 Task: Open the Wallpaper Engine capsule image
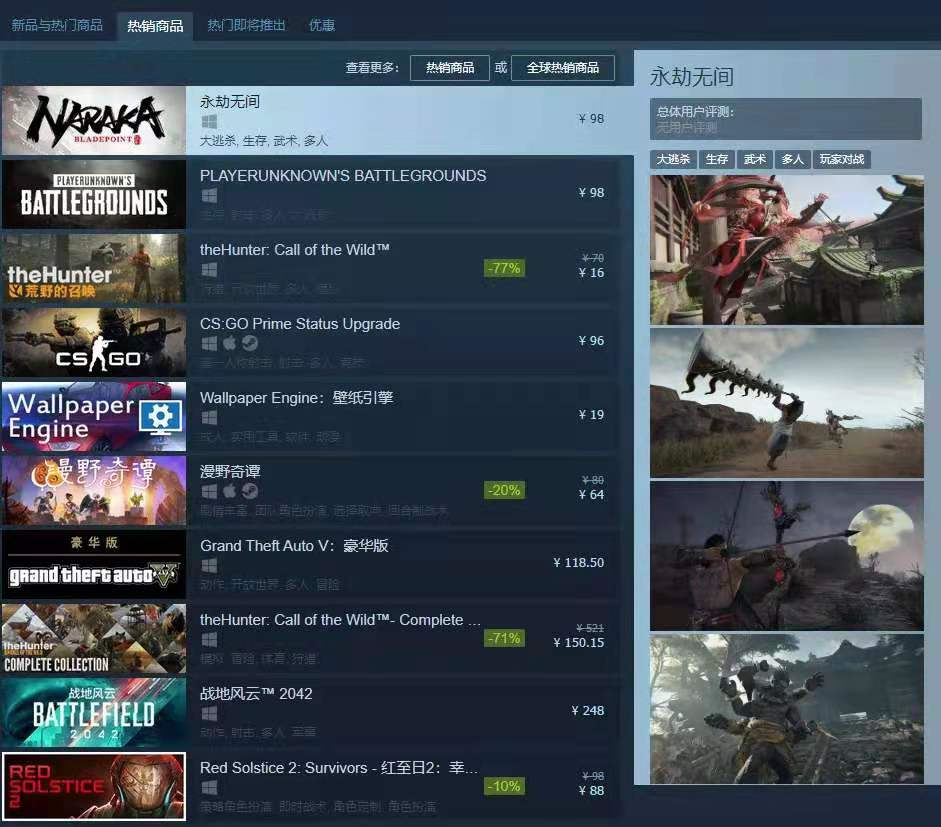[94, 417]
